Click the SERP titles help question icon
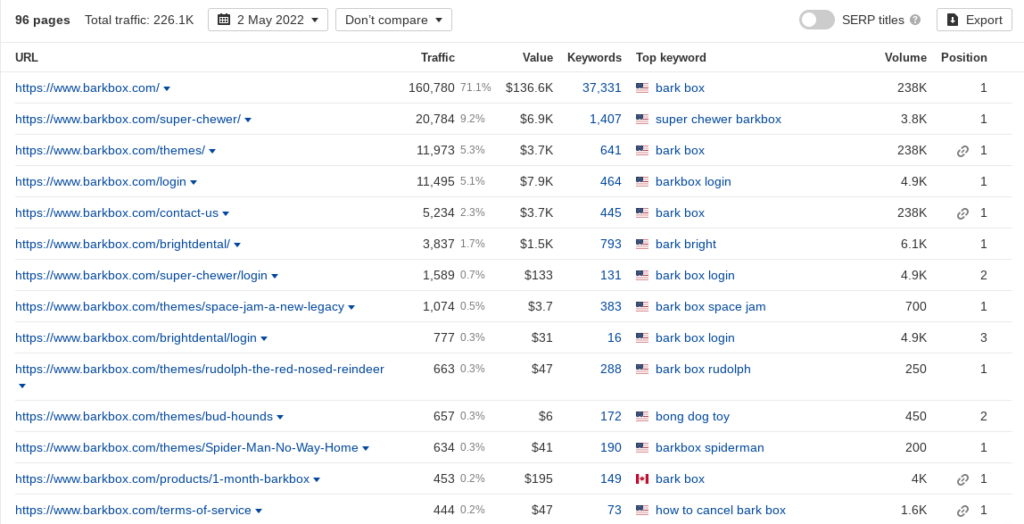Viewport: 1024px width, 524px height. point(915,20)
